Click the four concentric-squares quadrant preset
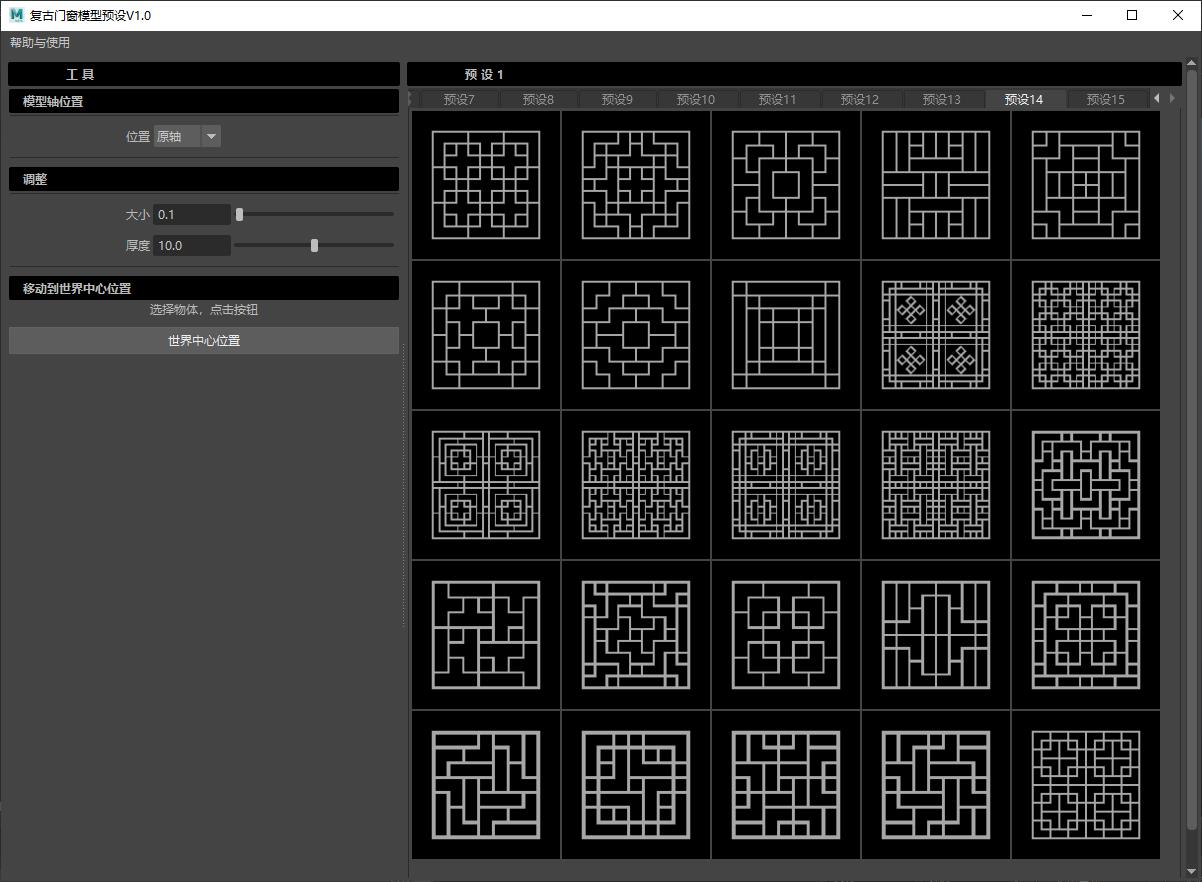This screenshot has height=882, width=1202. pos(486,485)
